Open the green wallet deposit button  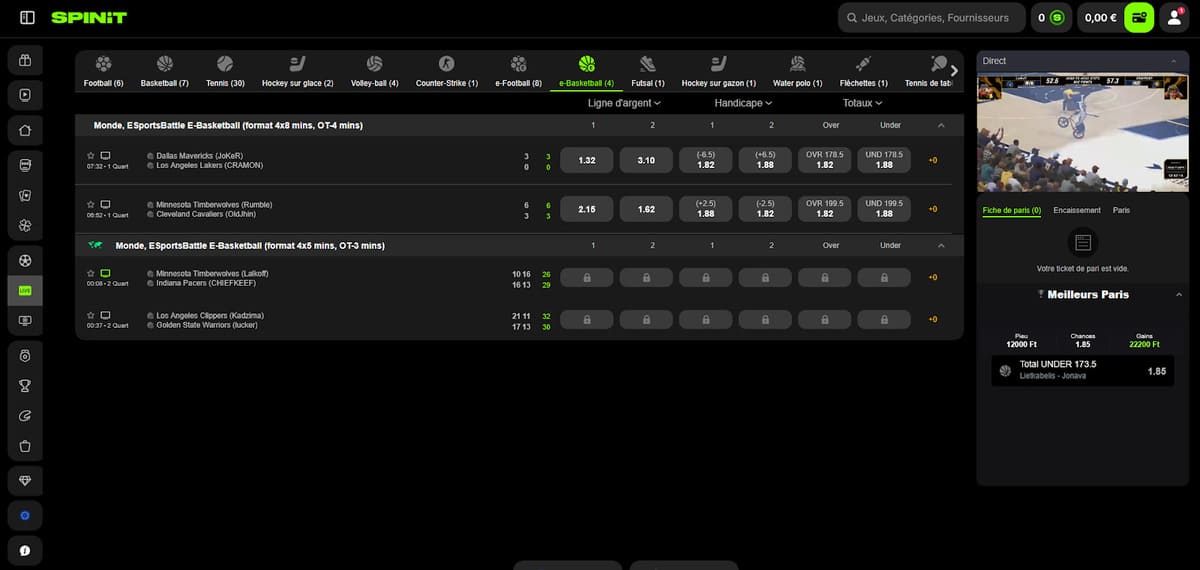tap(1139, 17)
